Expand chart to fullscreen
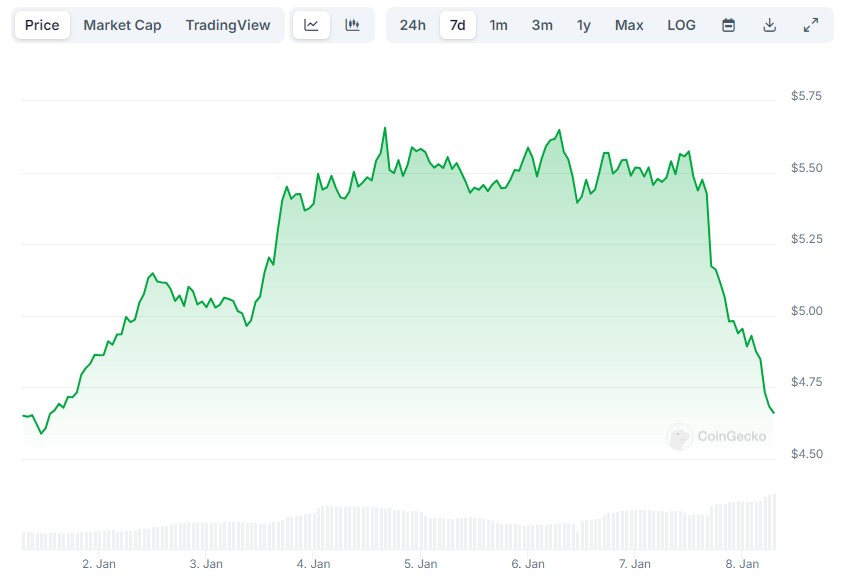Image resolution: width=843 pixels, height=585 pixels. coord(811,25)
